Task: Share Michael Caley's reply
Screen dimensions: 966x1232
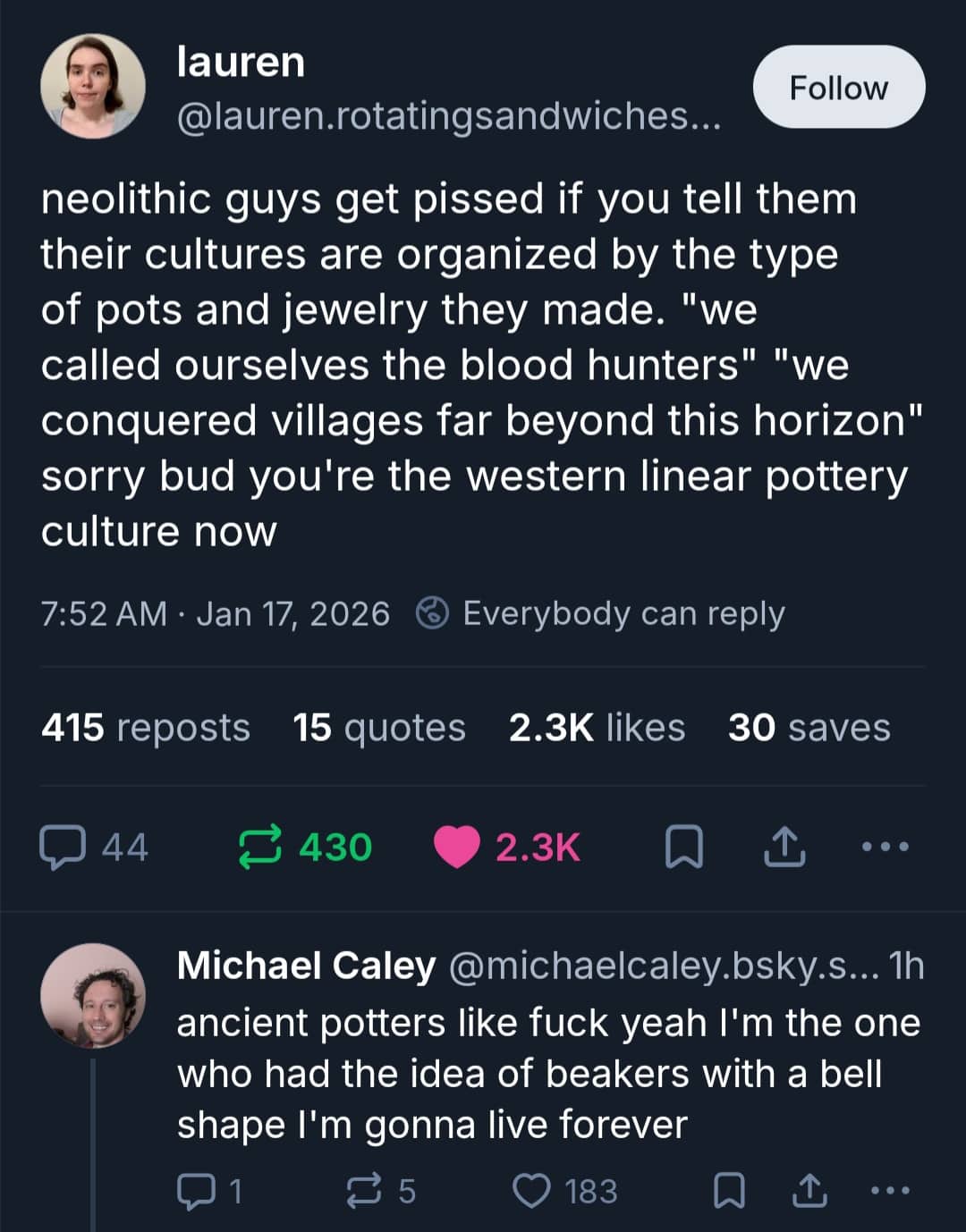Action: pos(810,1191)
